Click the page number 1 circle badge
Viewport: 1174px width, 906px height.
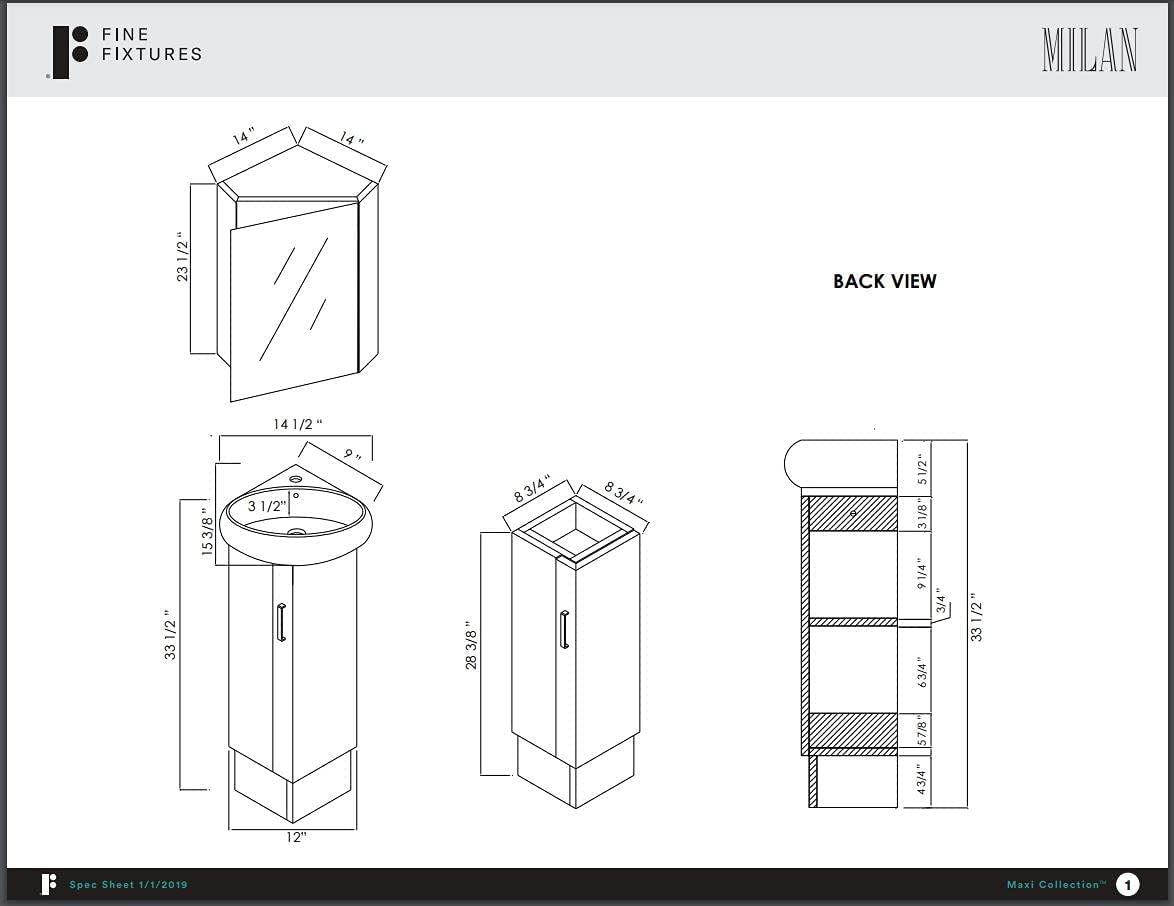tap(1128, 885)
